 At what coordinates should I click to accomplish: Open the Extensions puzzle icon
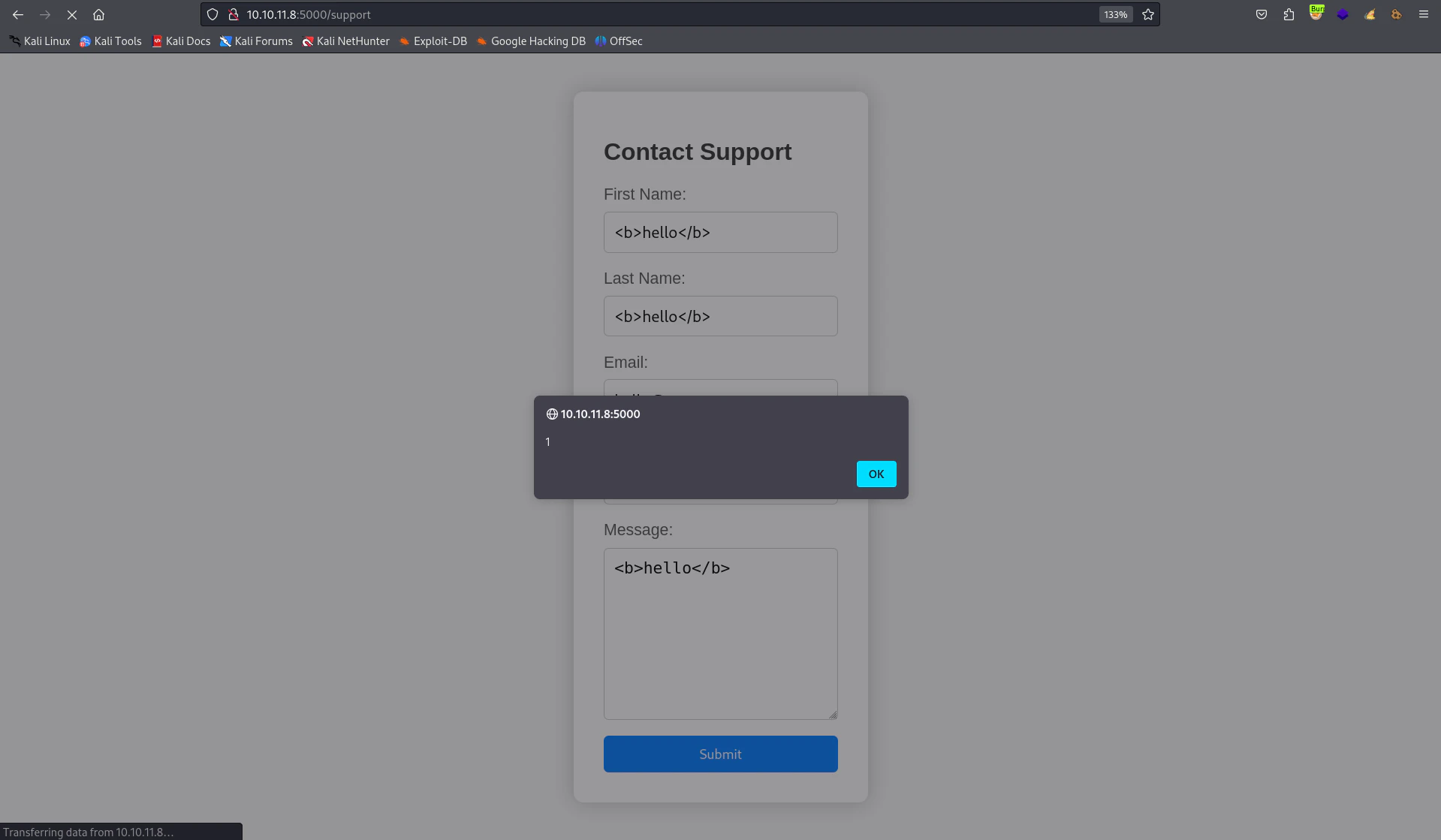pyautogui.click(x=1289, y=14)
